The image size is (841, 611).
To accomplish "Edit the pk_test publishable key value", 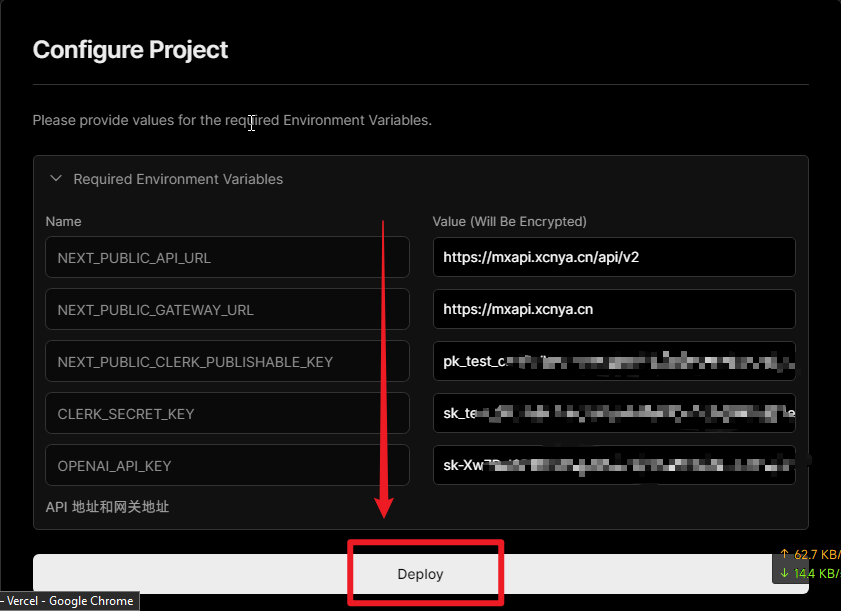I will (614, 361).
